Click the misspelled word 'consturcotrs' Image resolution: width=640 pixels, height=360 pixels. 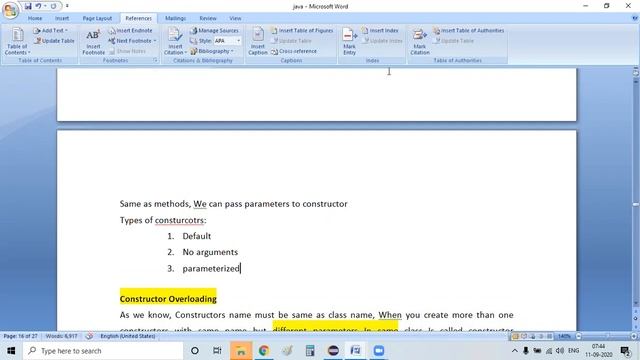click(x=179, y=220)
